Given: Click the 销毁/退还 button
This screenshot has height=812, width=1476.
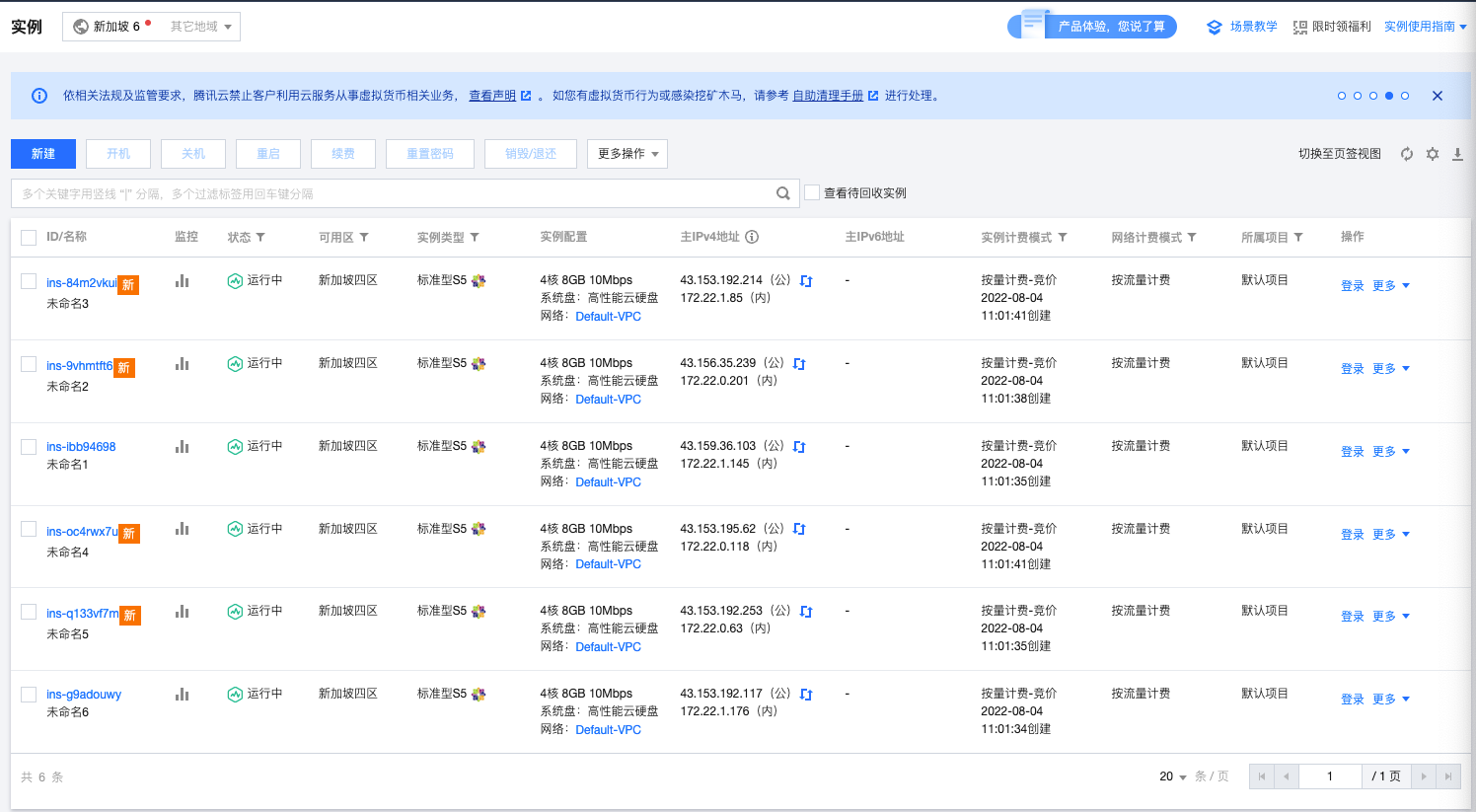Looking at the screenshot, I should (x=531, y=154).
